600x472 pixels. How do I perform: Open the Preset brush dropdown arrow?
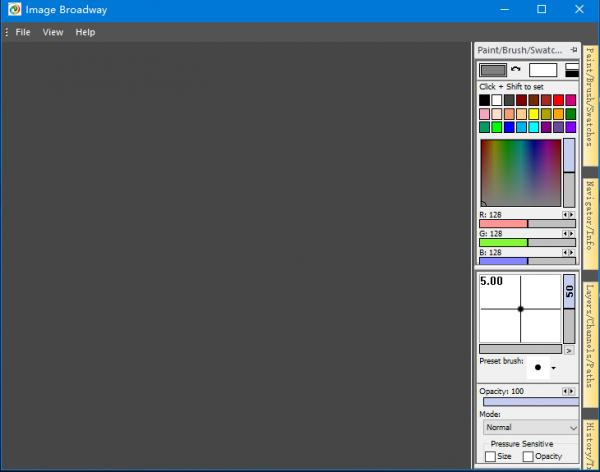[553, 368]
